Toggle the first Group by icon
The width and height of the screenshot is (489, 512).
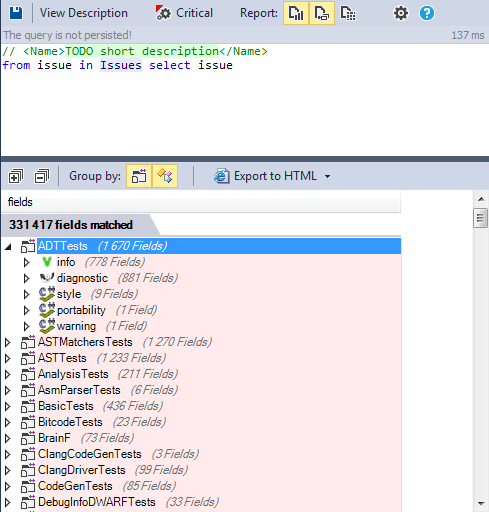(x=139, y=176)
